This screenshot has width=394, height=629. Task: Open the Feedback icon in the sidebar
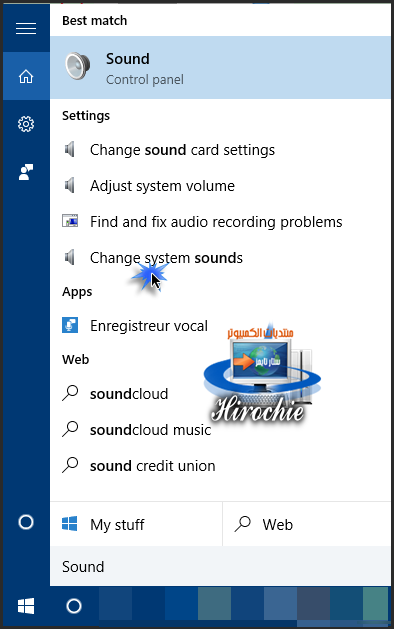point(26,172)
